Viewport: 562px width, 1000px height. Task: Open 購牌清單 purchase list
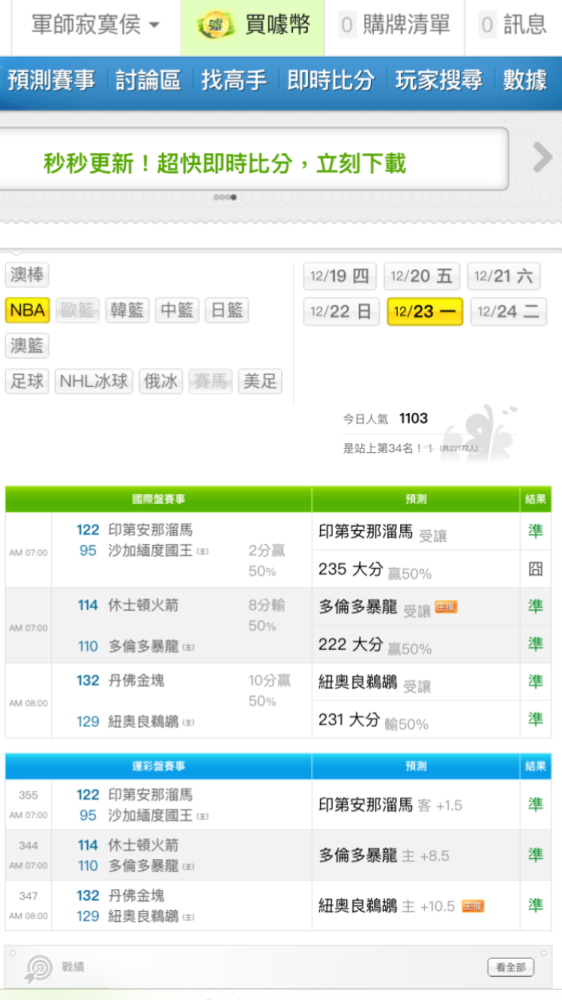(395, 26)
